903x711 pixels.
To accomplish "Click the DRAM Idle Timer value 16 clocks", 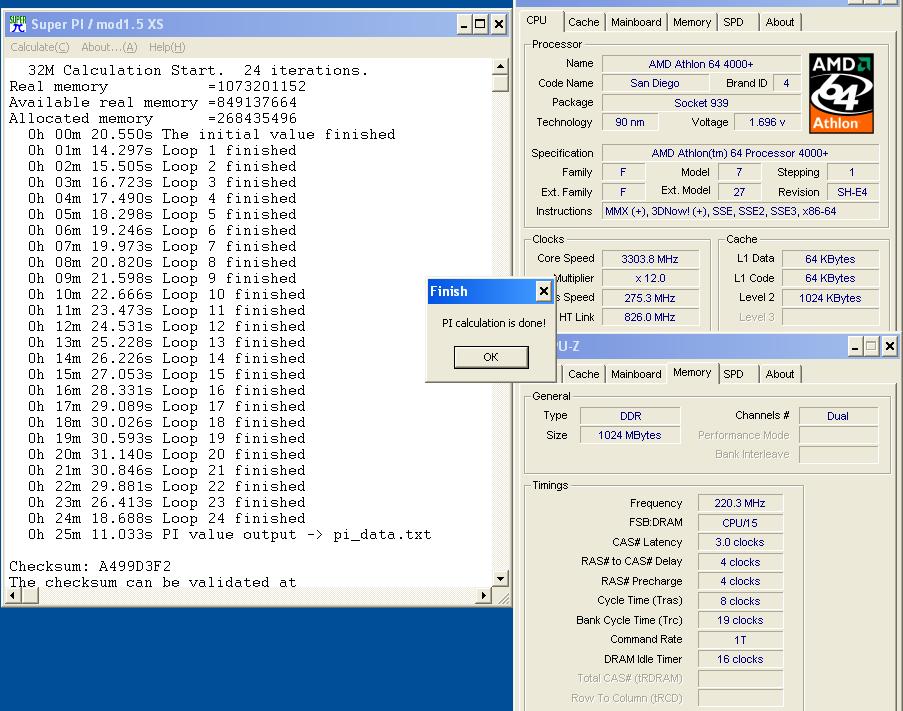I will tap(740, 659).
